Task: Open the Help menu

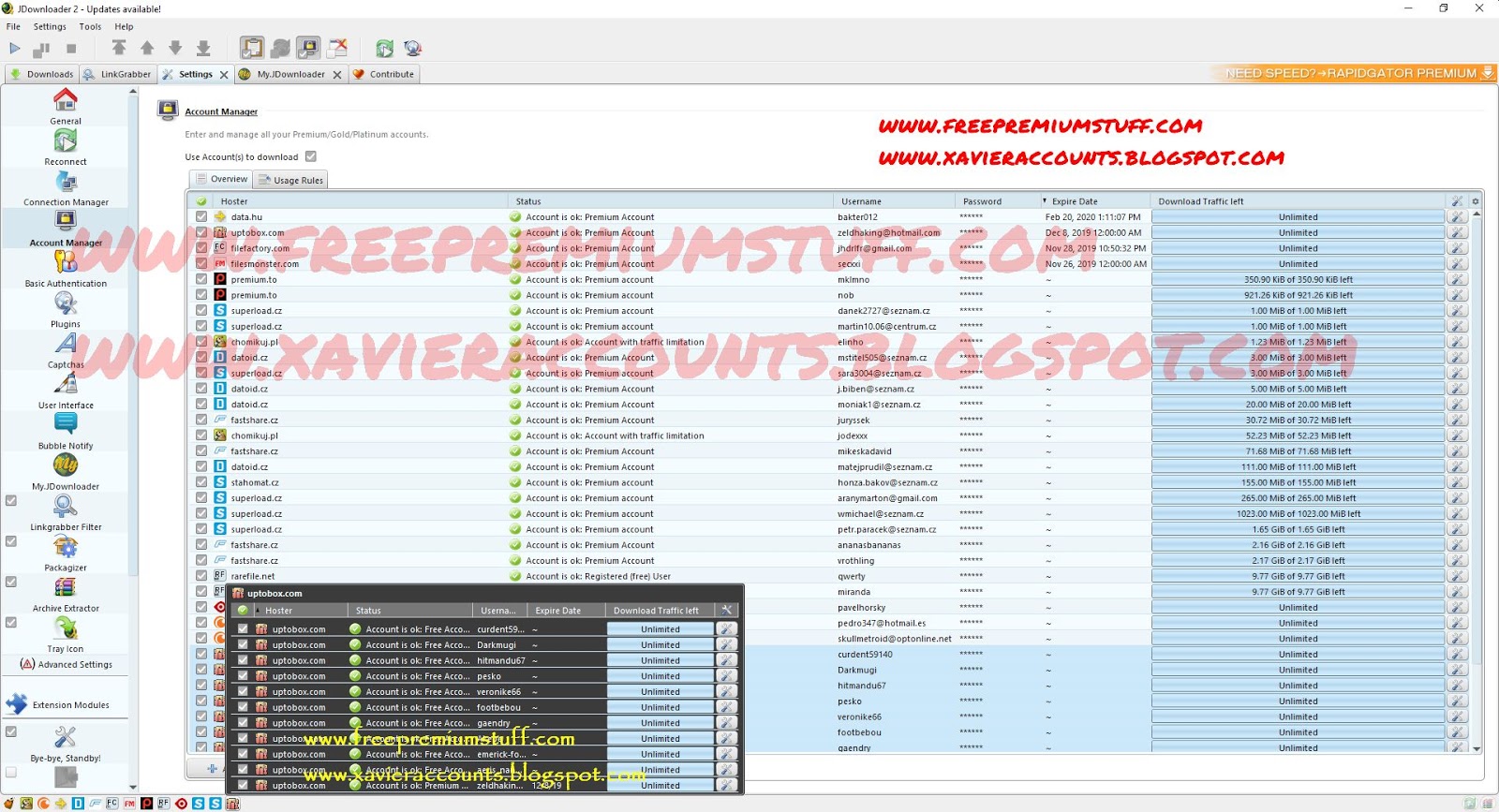Action: (124, 26)
